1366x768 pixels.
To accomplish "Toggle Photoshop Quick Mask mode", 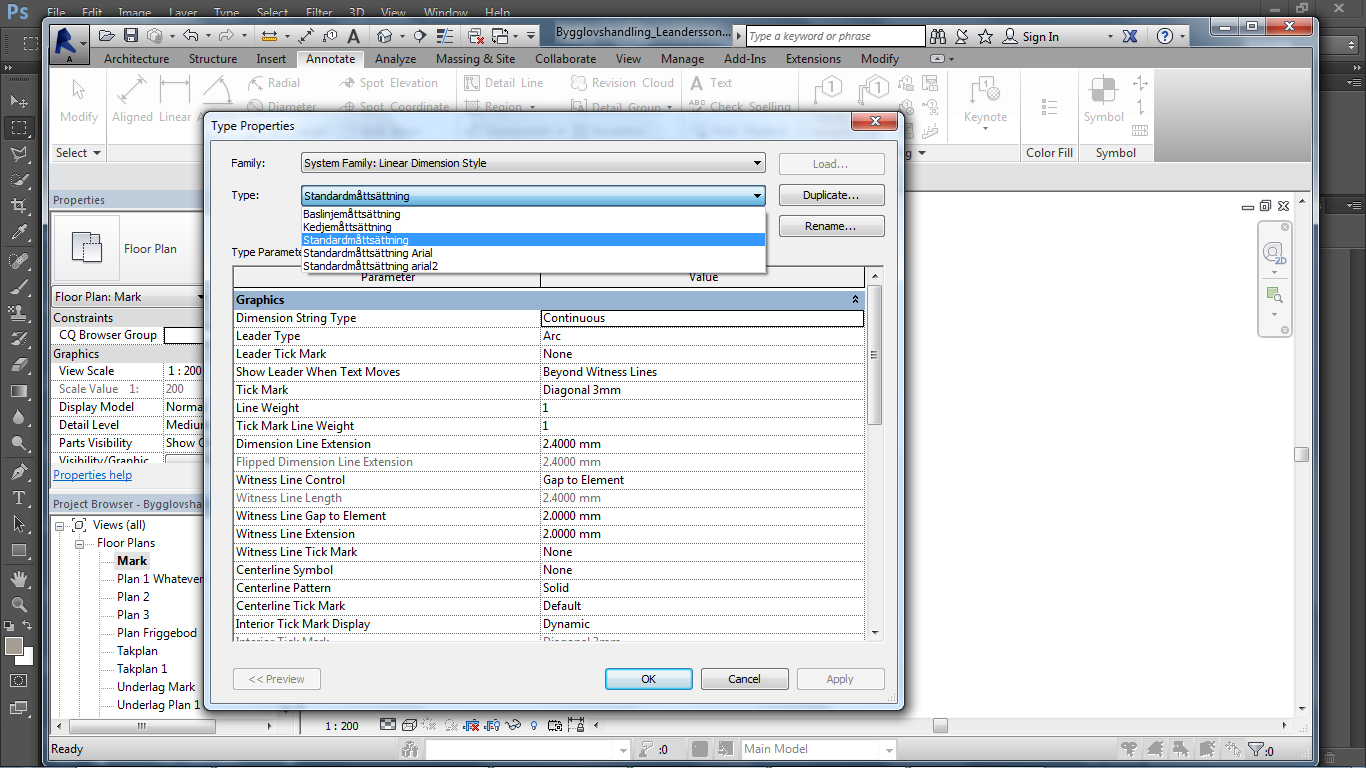I will point(19,681).
